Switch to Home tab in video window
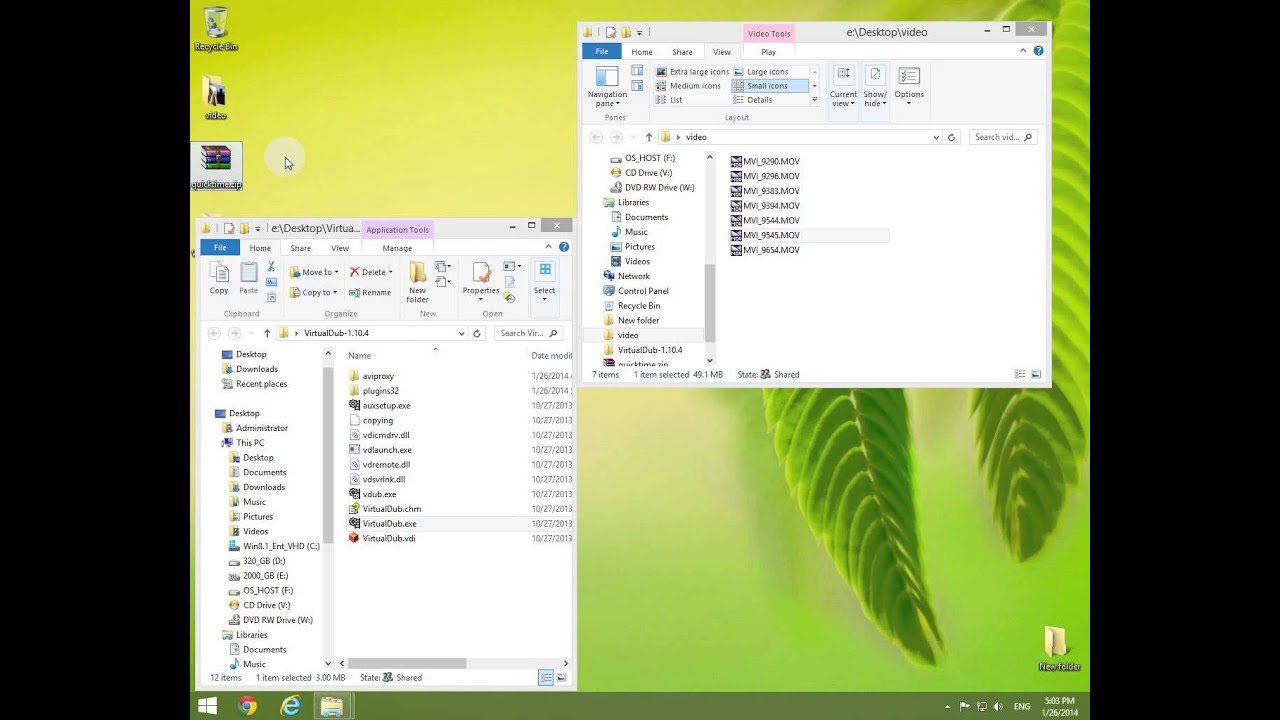The image size is (1280, 720). click(642, 52)
